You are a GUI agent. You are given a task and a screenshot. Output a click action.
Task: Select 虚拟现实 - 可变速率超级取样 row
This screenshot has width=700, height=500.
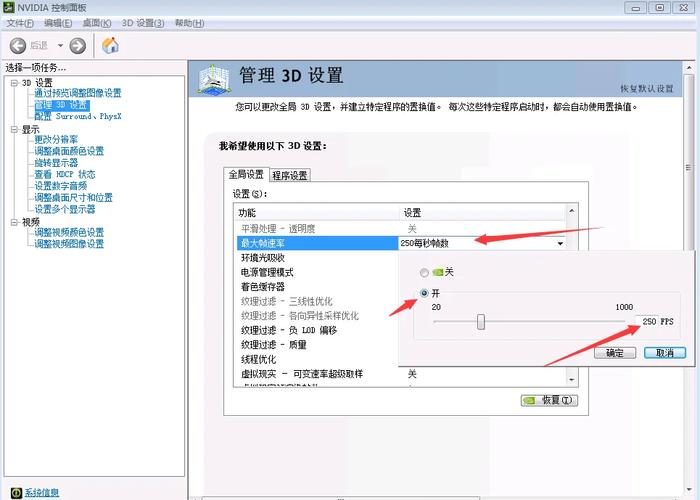click(401, 374)
